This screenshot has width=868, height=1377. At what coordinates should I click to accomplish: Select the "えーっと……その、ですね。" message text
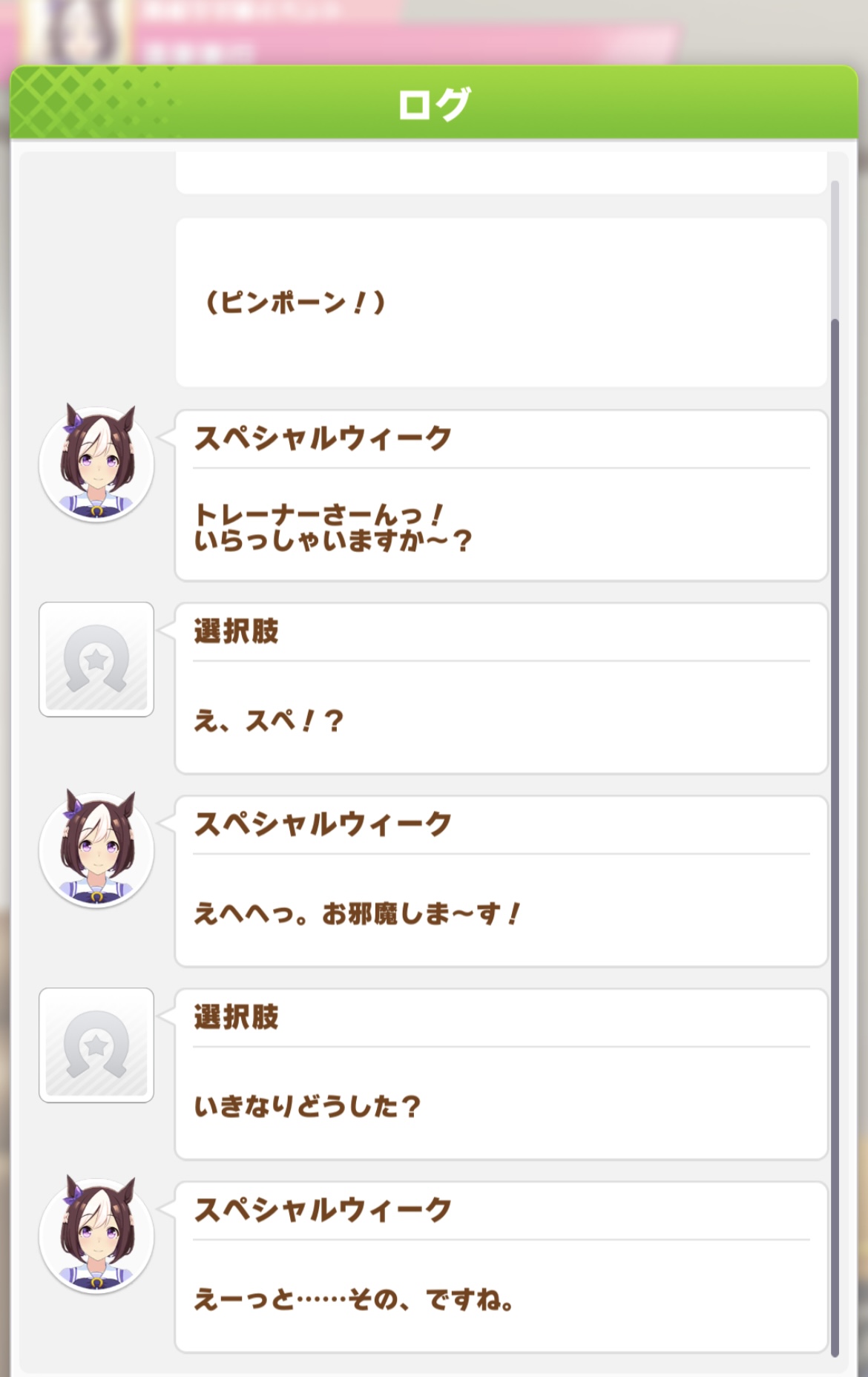(354, 1299)
